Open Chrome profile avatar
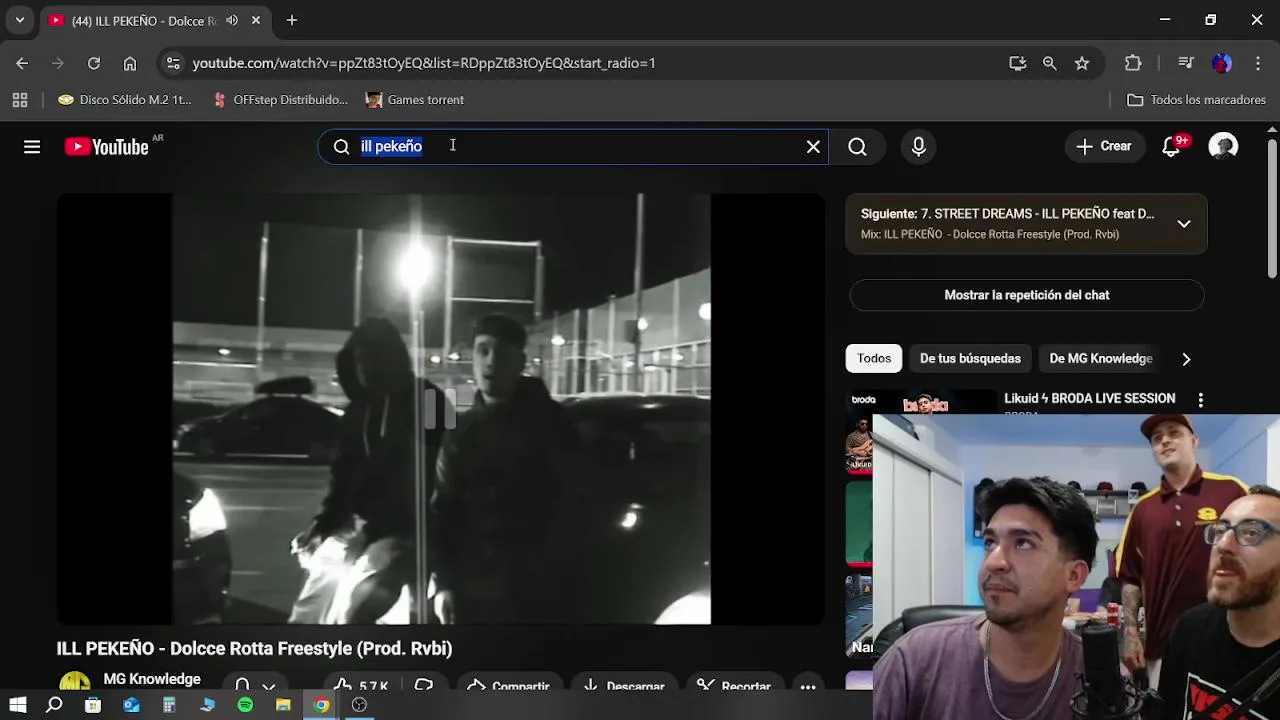This screenshot has height=720, width=1280. click(x=1222, y=63)
